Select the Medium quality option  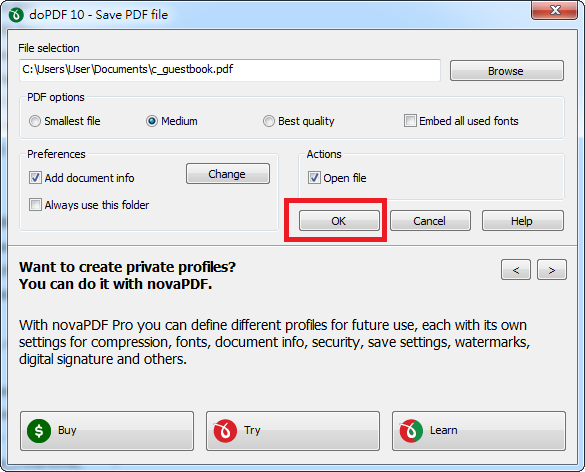pos(152,121)
